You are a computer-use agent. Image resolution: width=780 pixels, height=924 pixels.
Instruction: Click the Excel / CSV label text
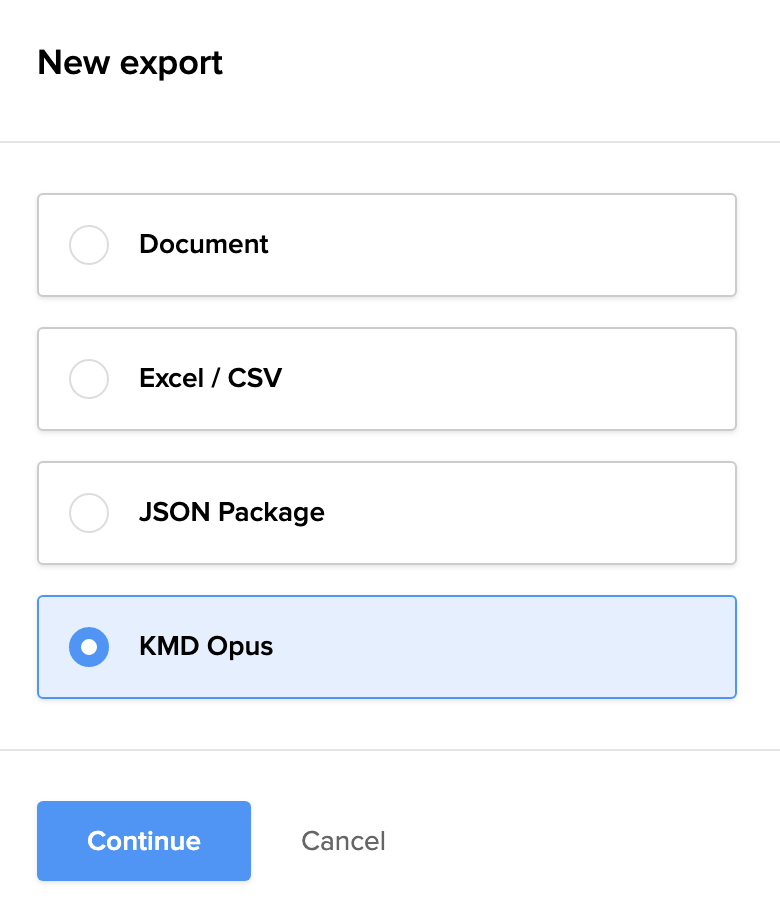[x=210, y=379]
